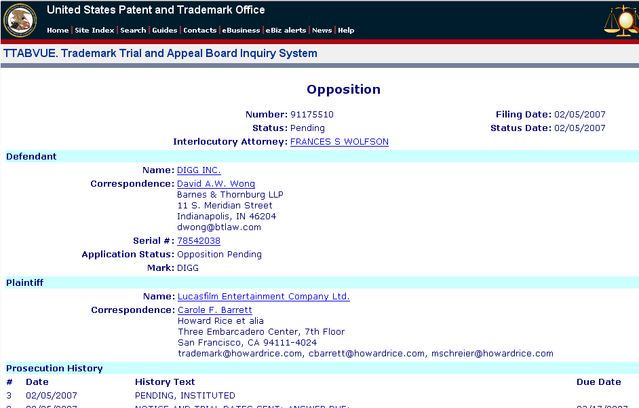The image size is (639, 408).
Task: Click the History Text column header
Action: pos(165,382)
